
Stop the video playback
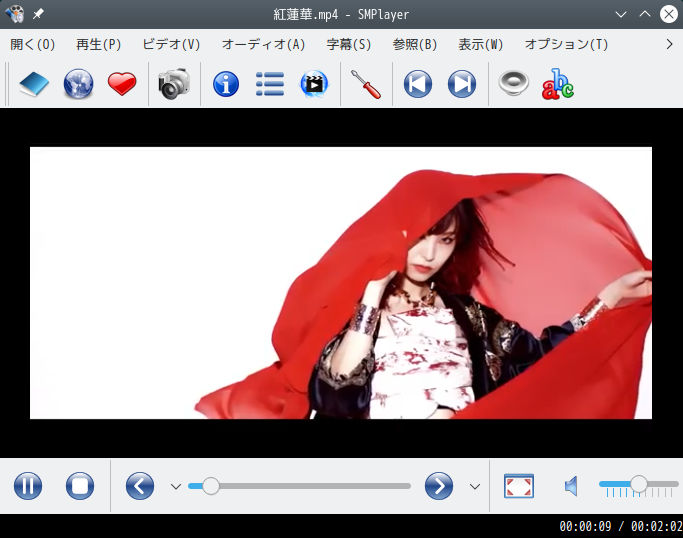point(80,486)
